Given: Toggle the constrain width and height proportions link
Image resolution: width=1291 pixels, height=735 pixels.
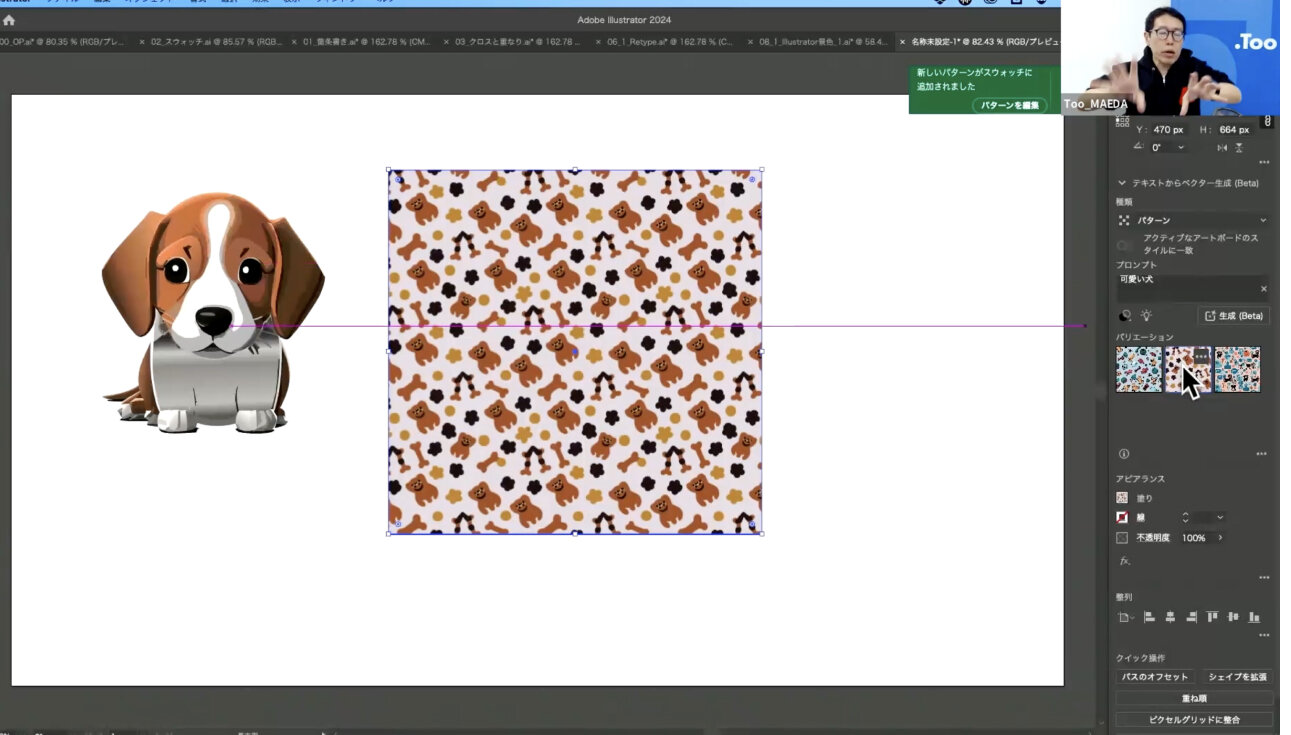Looking at the screenshot, I should (x=1267, y=122).
